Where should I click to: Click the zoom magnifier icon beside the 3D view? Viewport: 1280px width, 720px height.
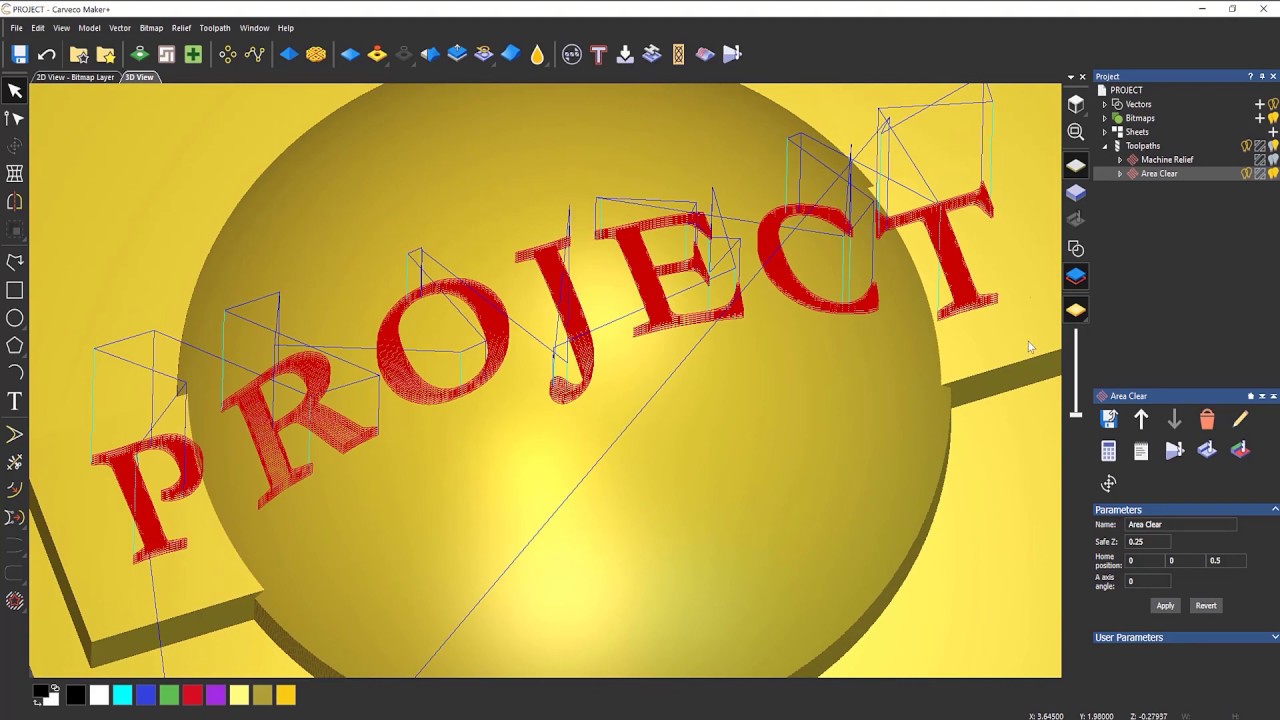pyautogui.click(x=1076, y=131)
